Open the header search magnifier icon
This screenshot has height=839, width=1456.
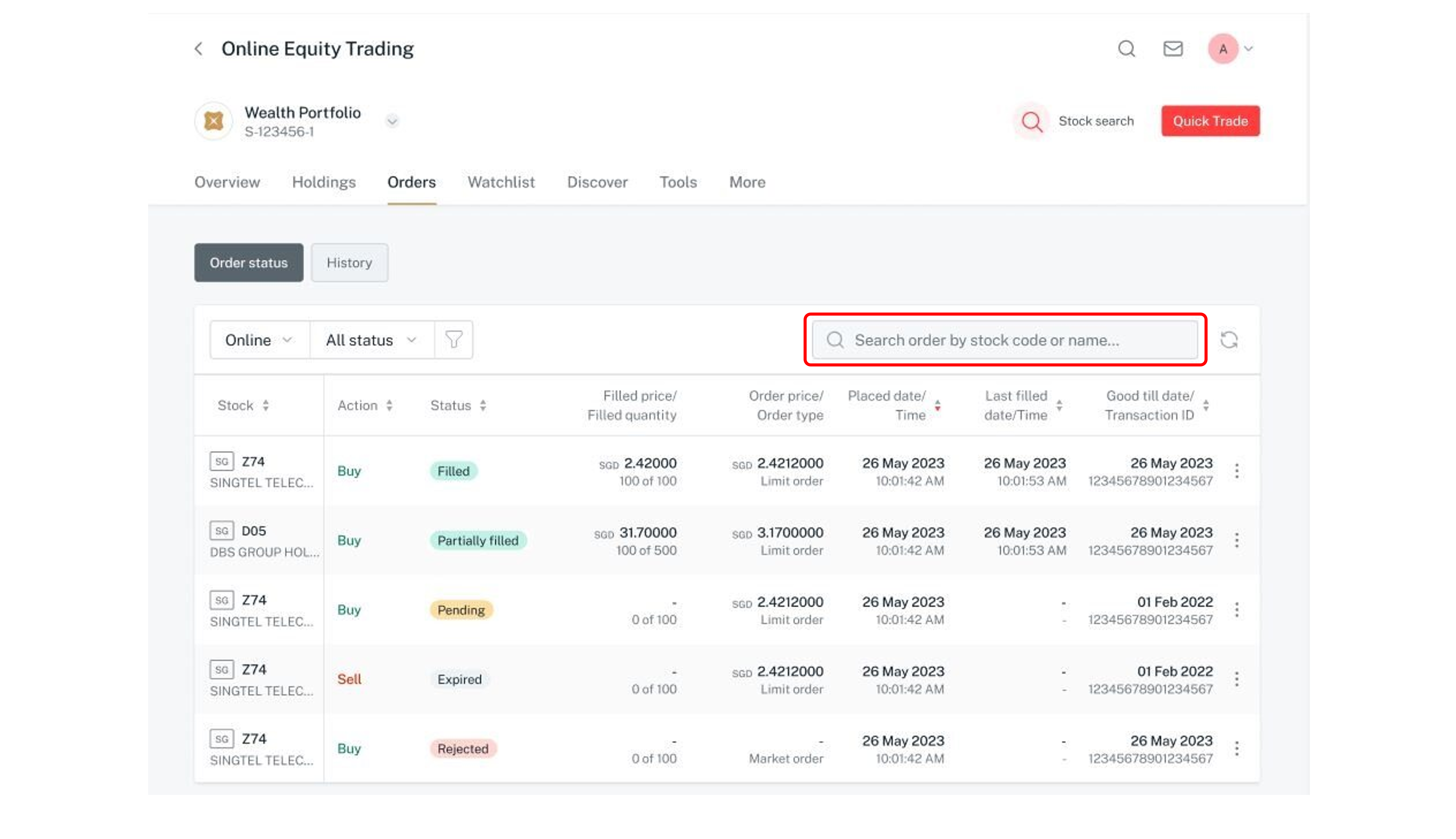click(1127, 49)
